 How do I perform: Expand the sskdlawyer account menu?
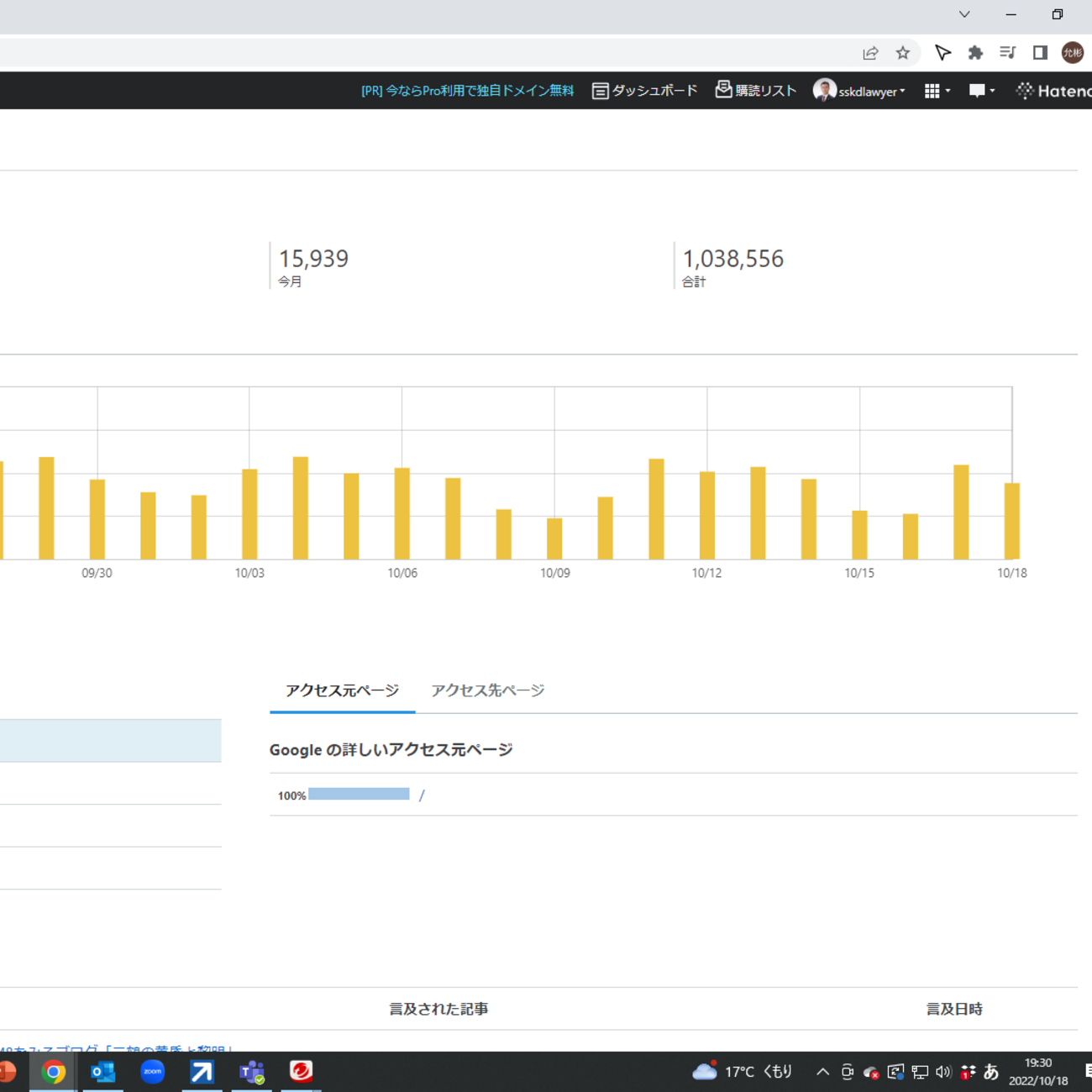[x=860, y=91]
